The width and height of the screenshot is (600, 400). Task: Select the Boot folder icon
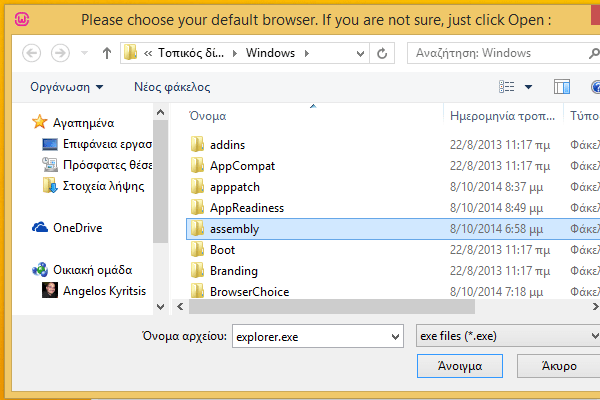196,250
